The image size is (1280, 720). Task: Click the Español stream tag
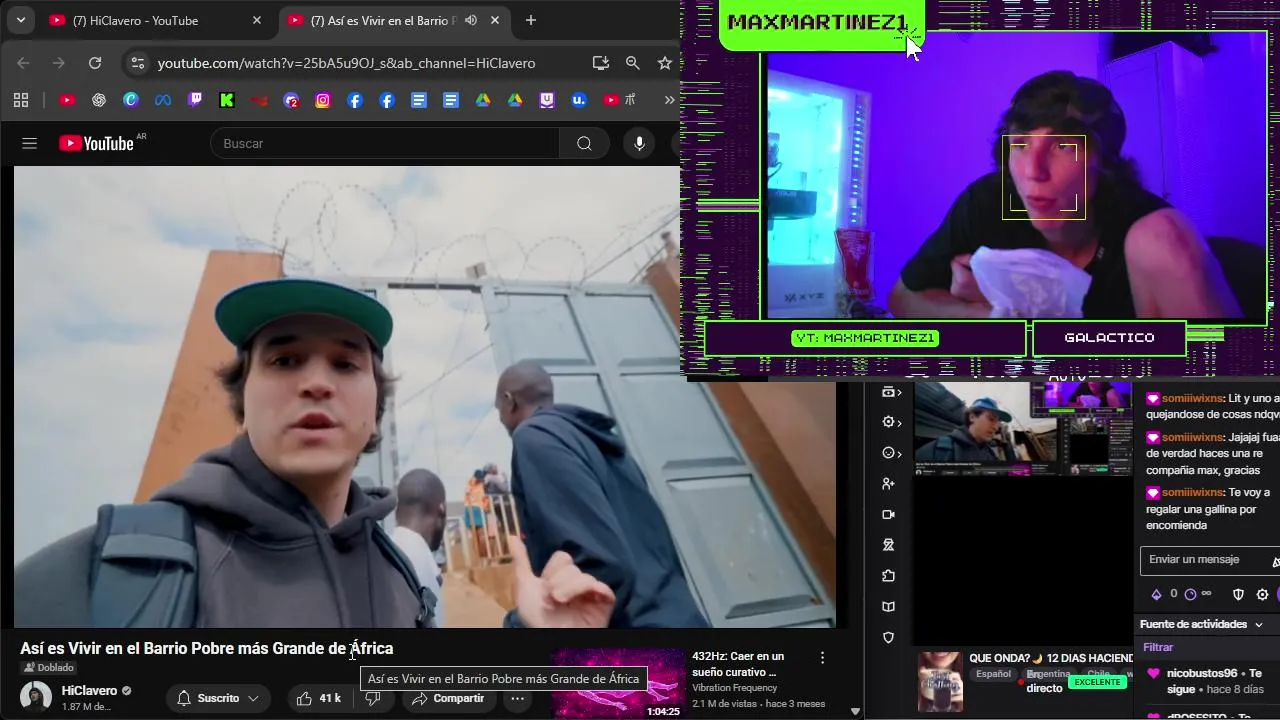tap(993, 674)
